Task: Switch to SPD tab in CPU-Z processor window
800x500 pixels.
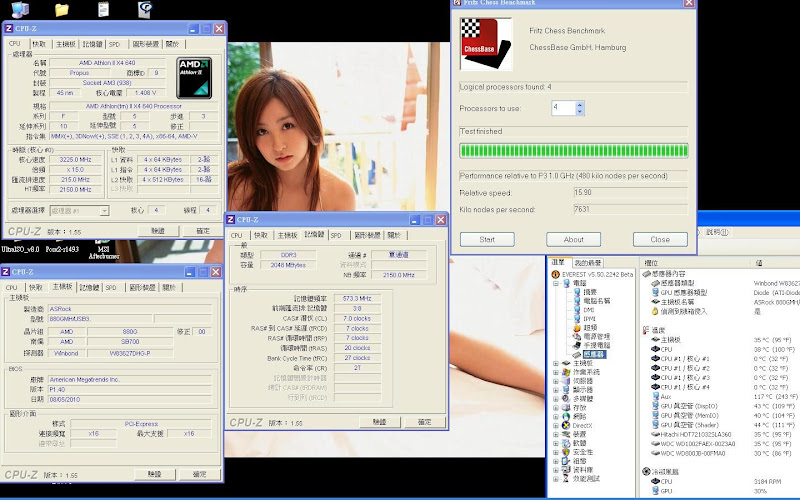Action: point(115,44)
